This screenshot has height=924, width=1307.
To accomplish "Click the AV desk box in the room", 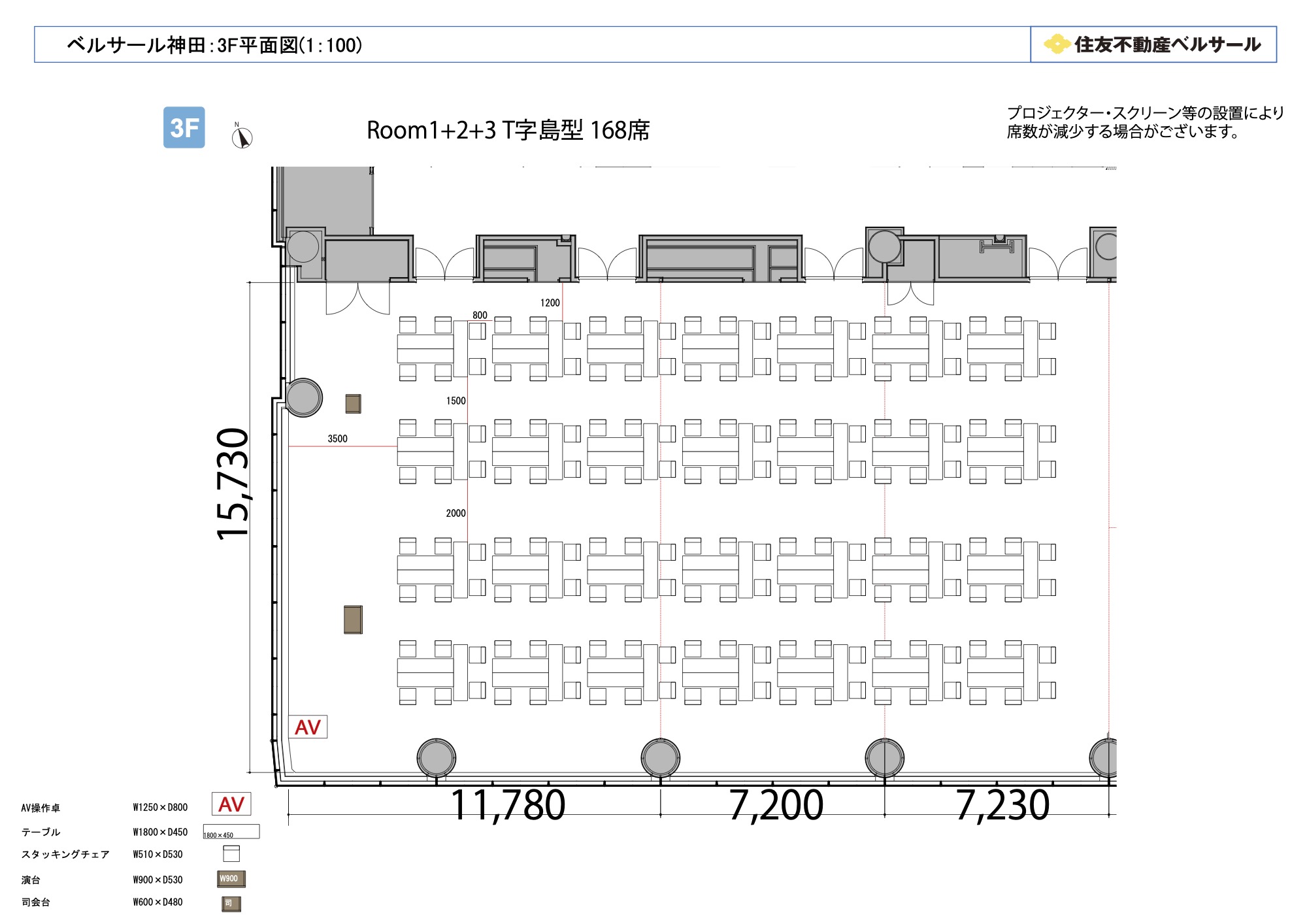I will click(x=308, y=727).
